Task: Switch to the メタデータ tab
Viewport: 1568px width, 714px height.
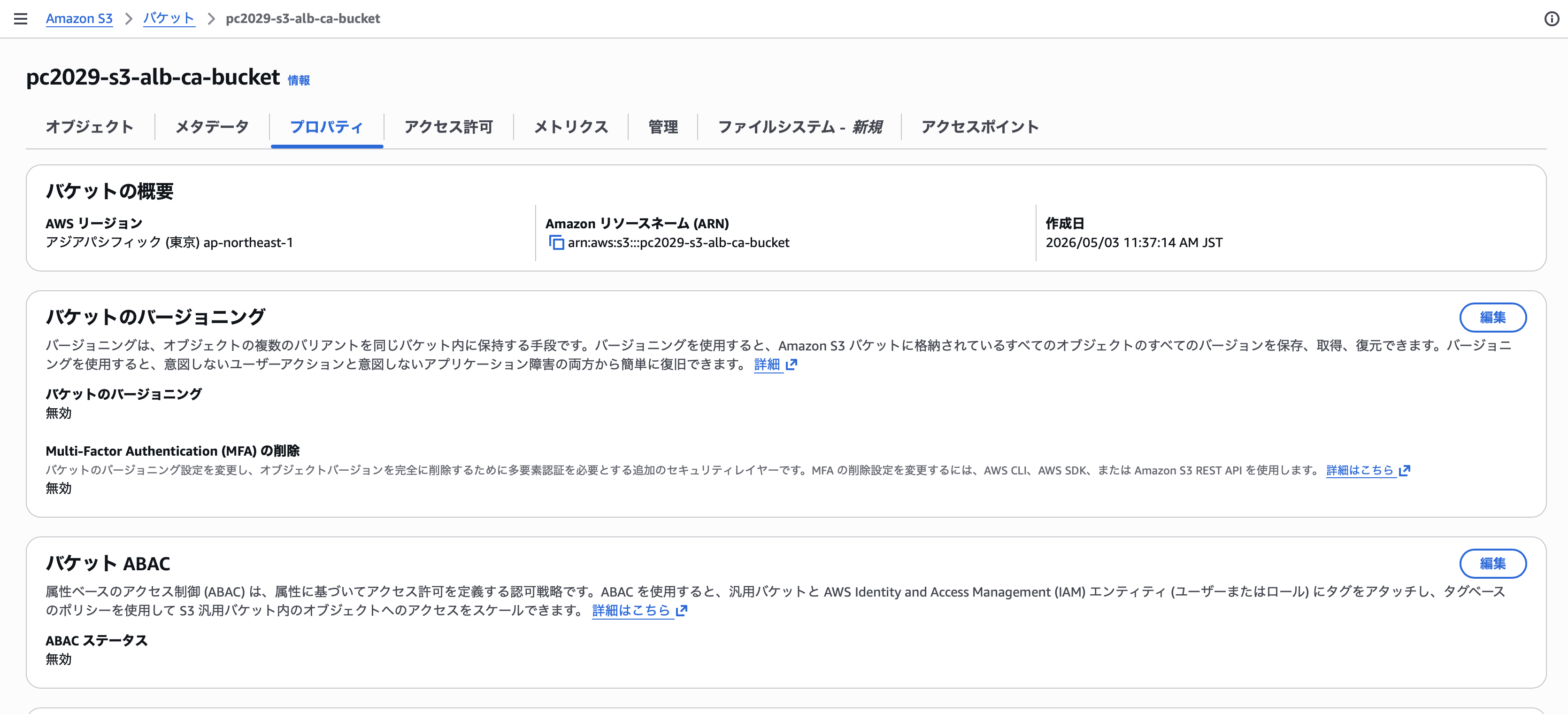Action: [212, 127]
